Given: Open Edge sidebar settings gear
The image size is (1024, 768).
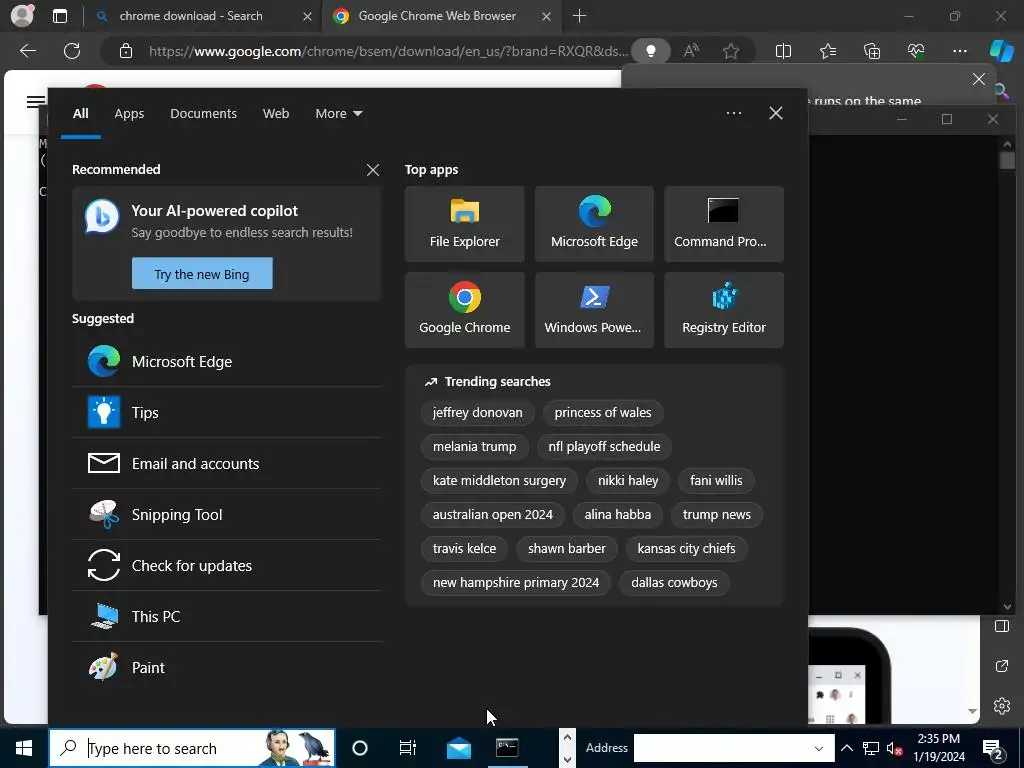Looking at the screenshot, I should click(x=1002, y=706).
